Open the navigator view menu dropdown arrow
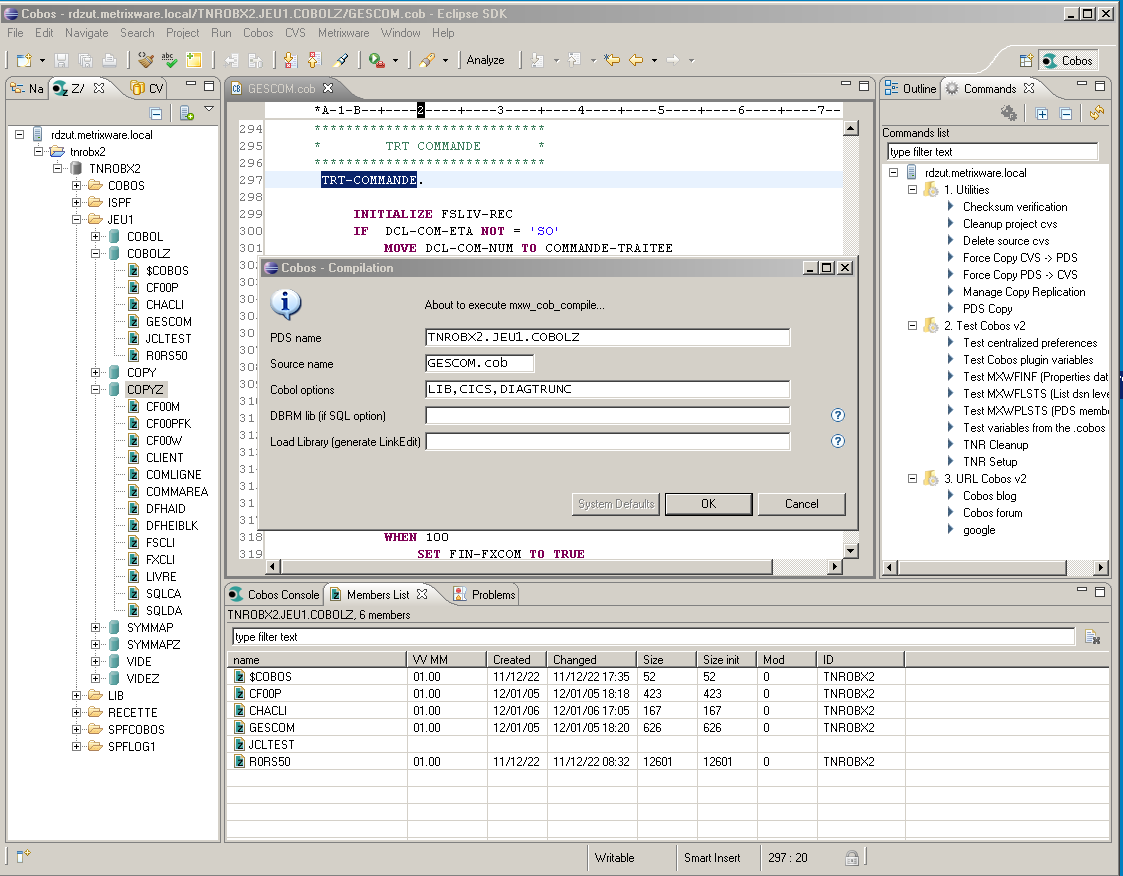Screen dimensions: 1123x876 [x=209, y=110]
